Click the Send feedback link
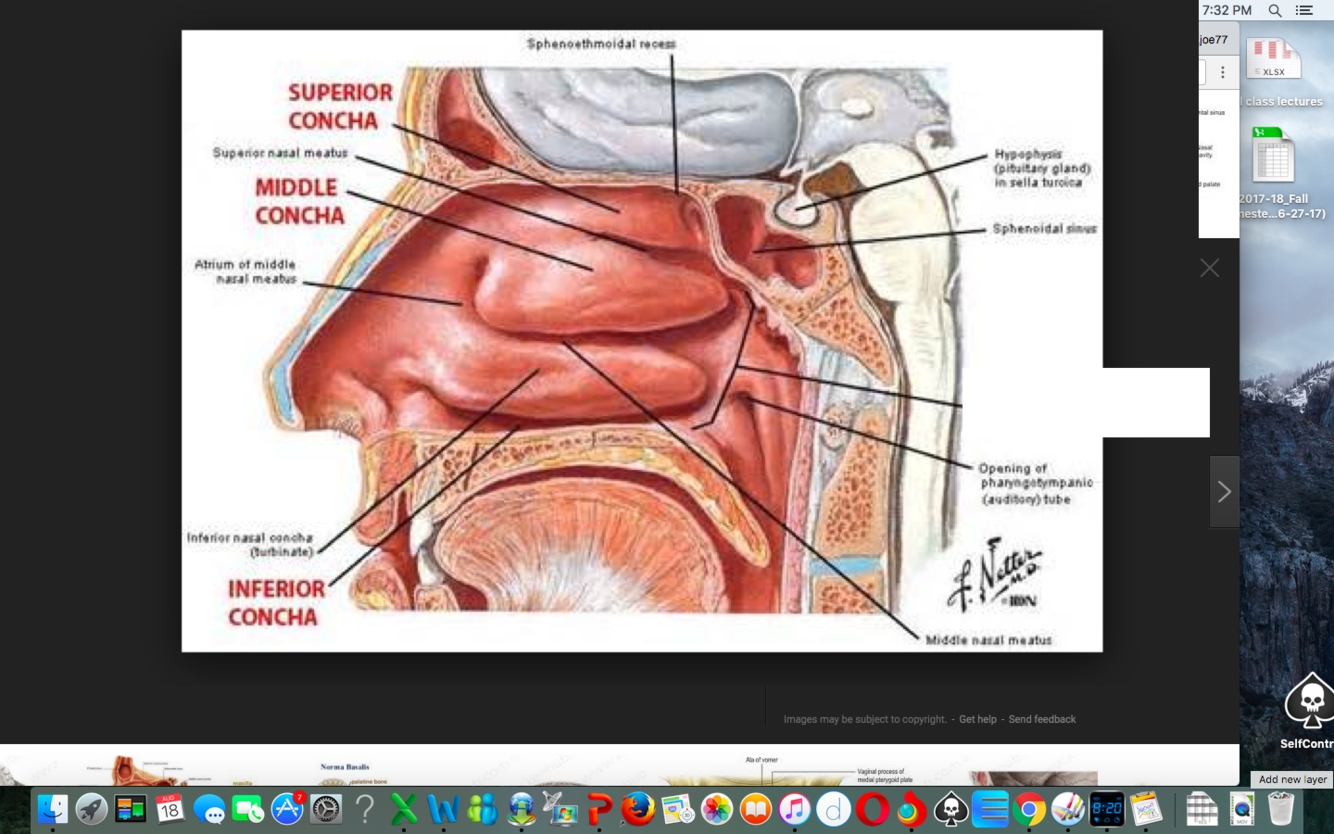This screenshot has height=834, width=1334. click(1042, 719)
